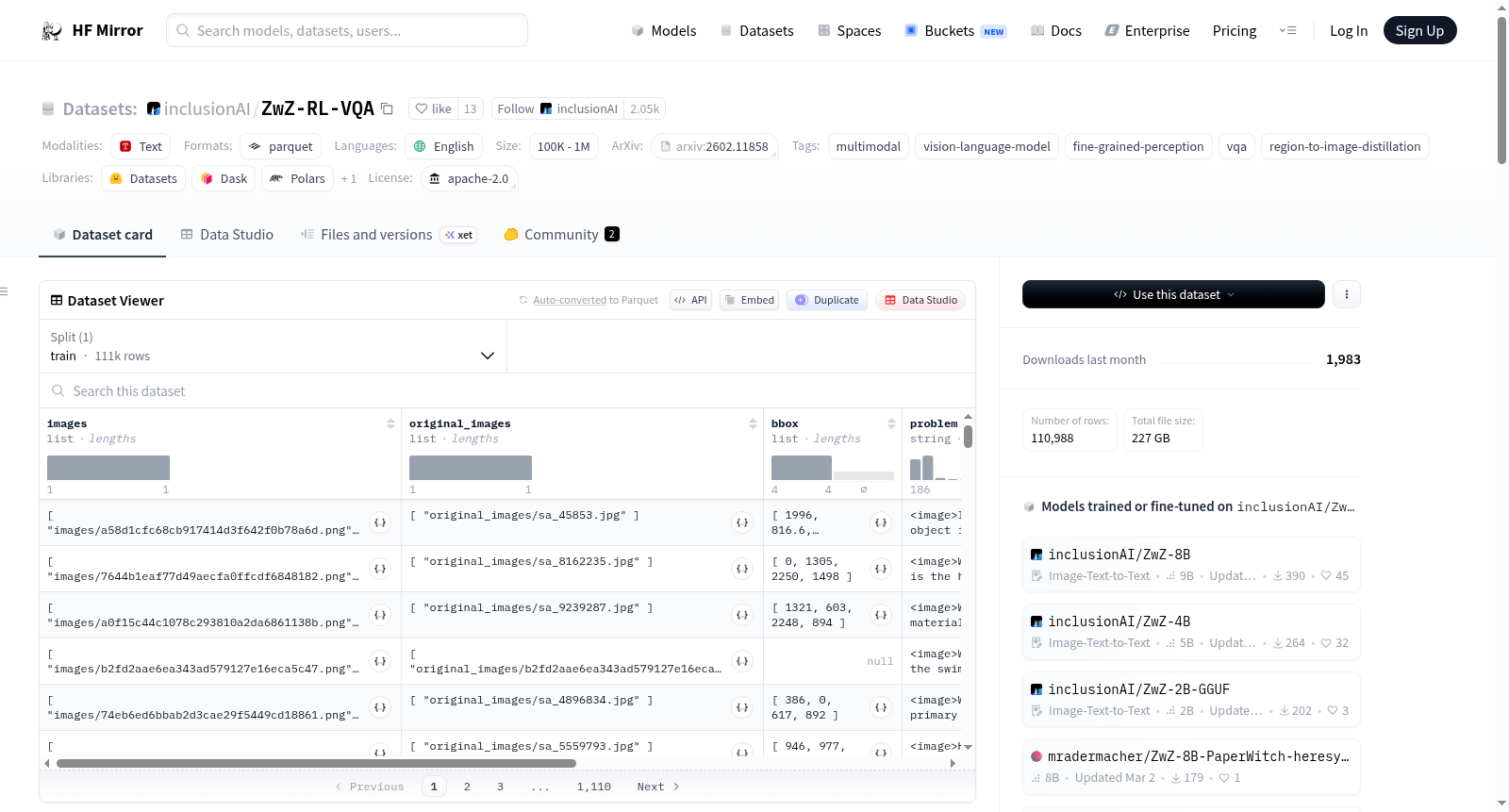Open the Auto-converted link
The width and height of the screenshot is (1509, 812).
[570, 300]
